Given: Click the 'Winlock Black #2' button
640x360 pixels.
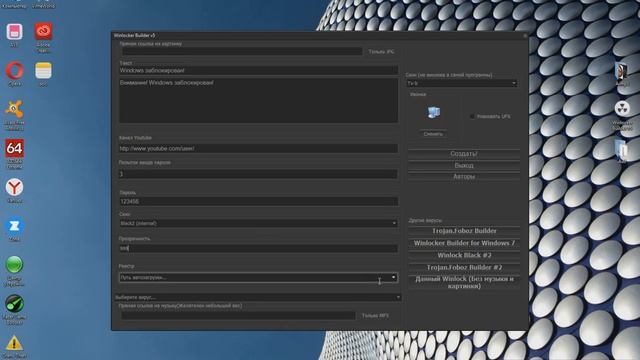Looking at the screenshot, I should click(x=464, y=256).
